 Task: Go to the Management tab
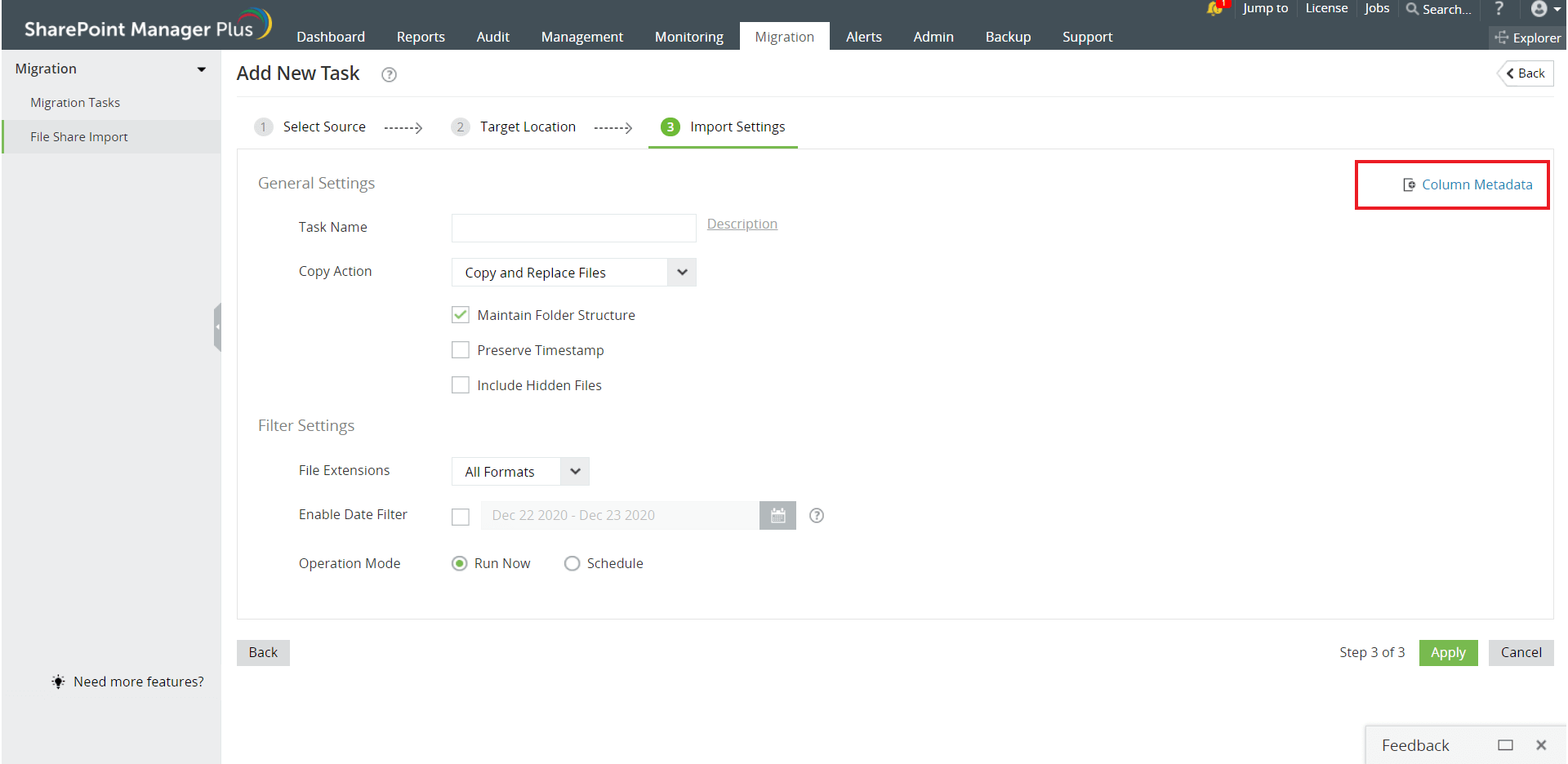(582, 37)
